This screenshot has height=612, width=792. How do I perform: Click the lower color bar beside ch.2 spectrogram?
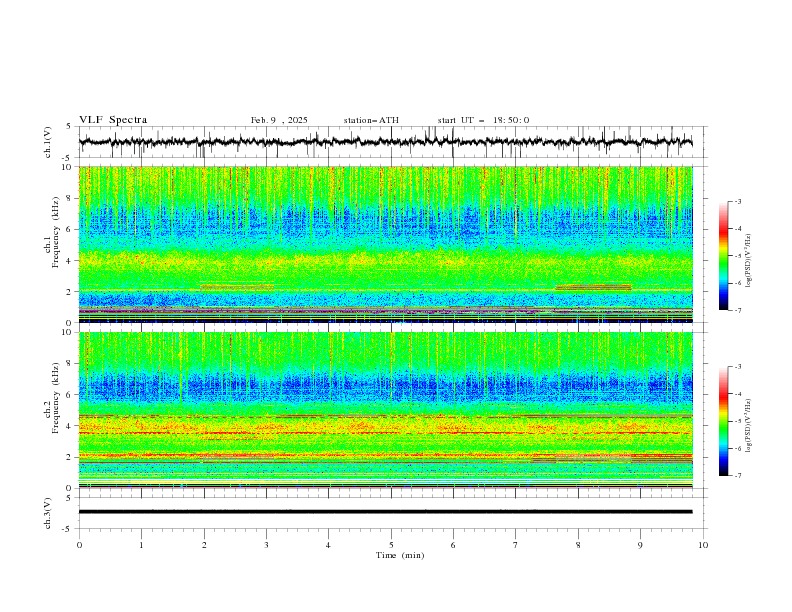724,421
